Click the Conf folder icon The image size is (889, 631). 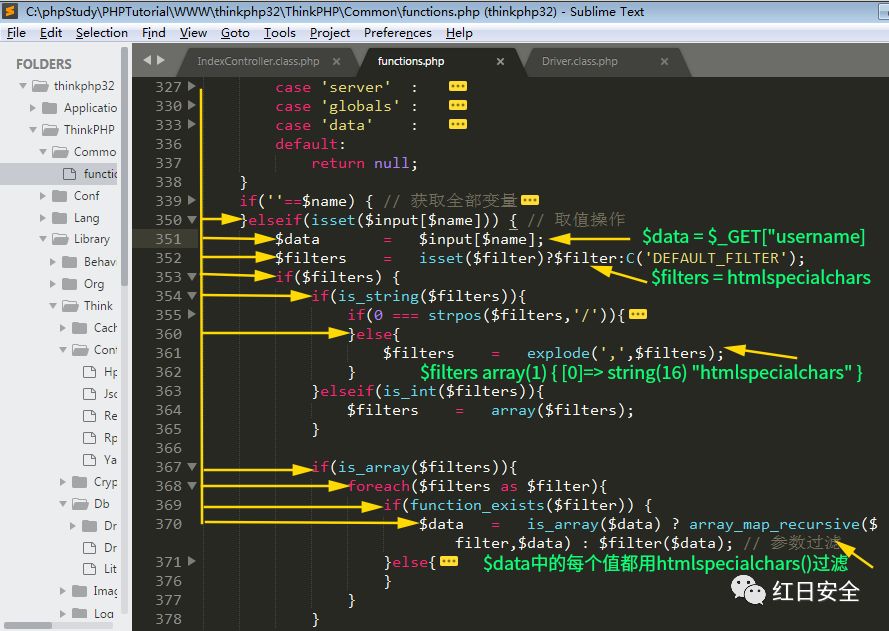click(x=60, y=196)
